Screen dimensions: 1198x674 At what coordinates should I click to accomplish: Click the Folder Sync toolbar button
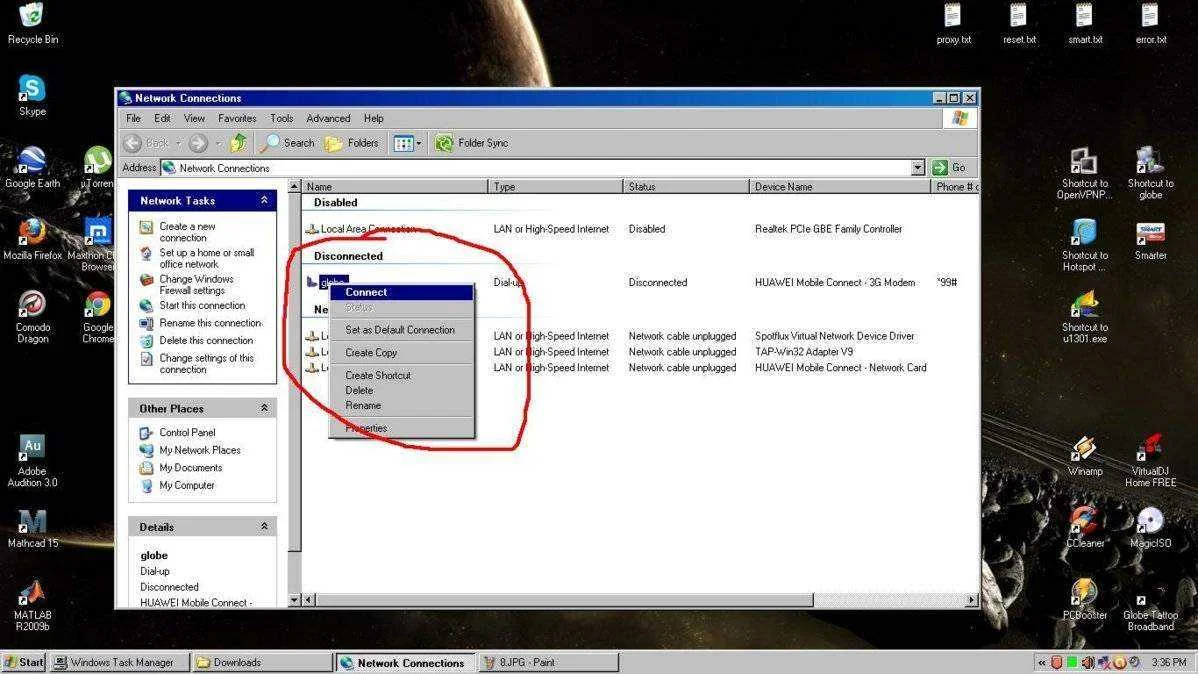(x=471, y=143)
